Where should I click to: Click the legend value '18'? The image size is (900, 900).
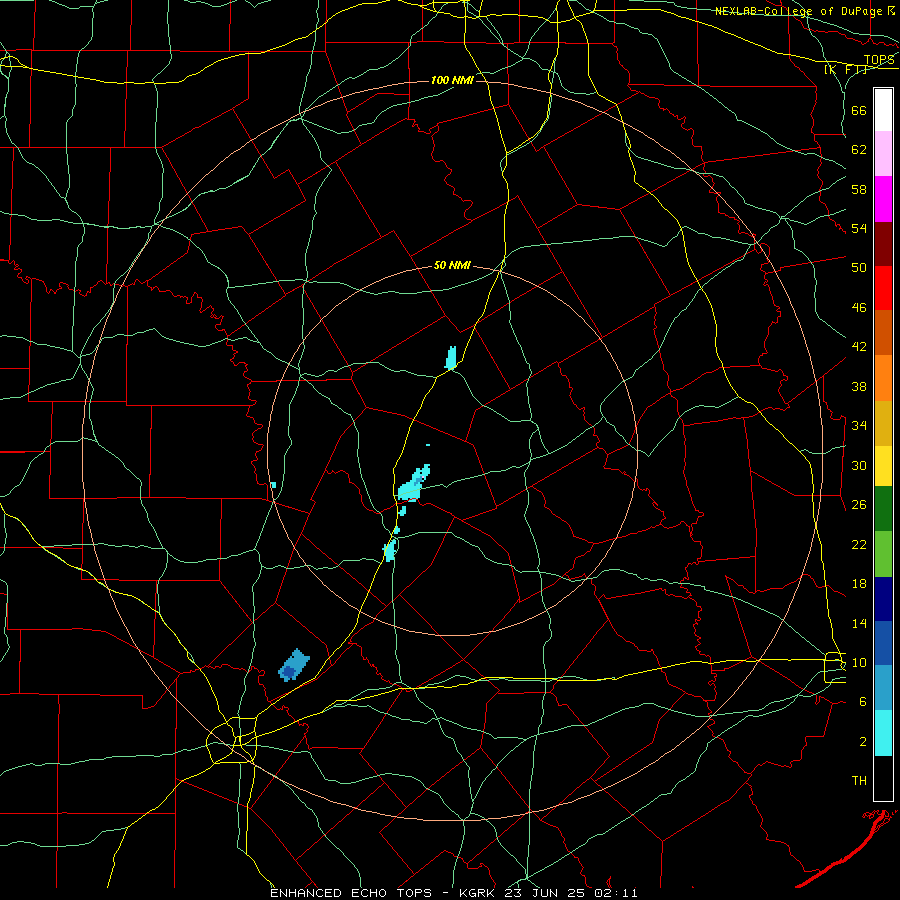[859, 584]
